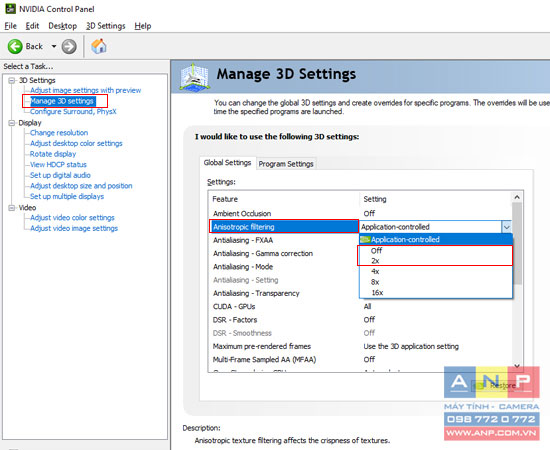Select Antialiasing - Transparency row

tap(284, 293)
